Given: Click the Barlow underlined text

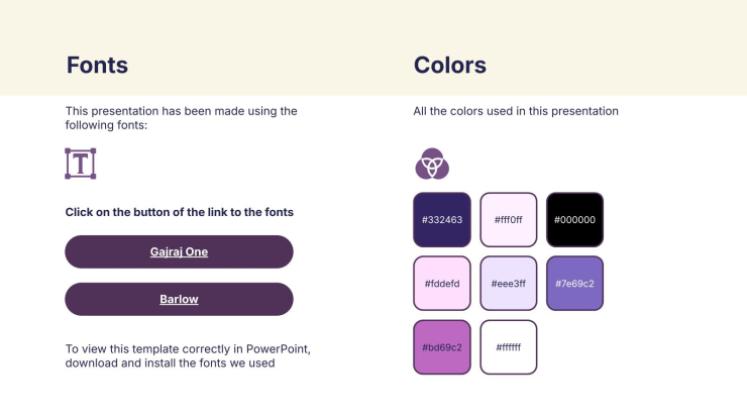Looking at the screenshot, I should (x=179, y=299).
